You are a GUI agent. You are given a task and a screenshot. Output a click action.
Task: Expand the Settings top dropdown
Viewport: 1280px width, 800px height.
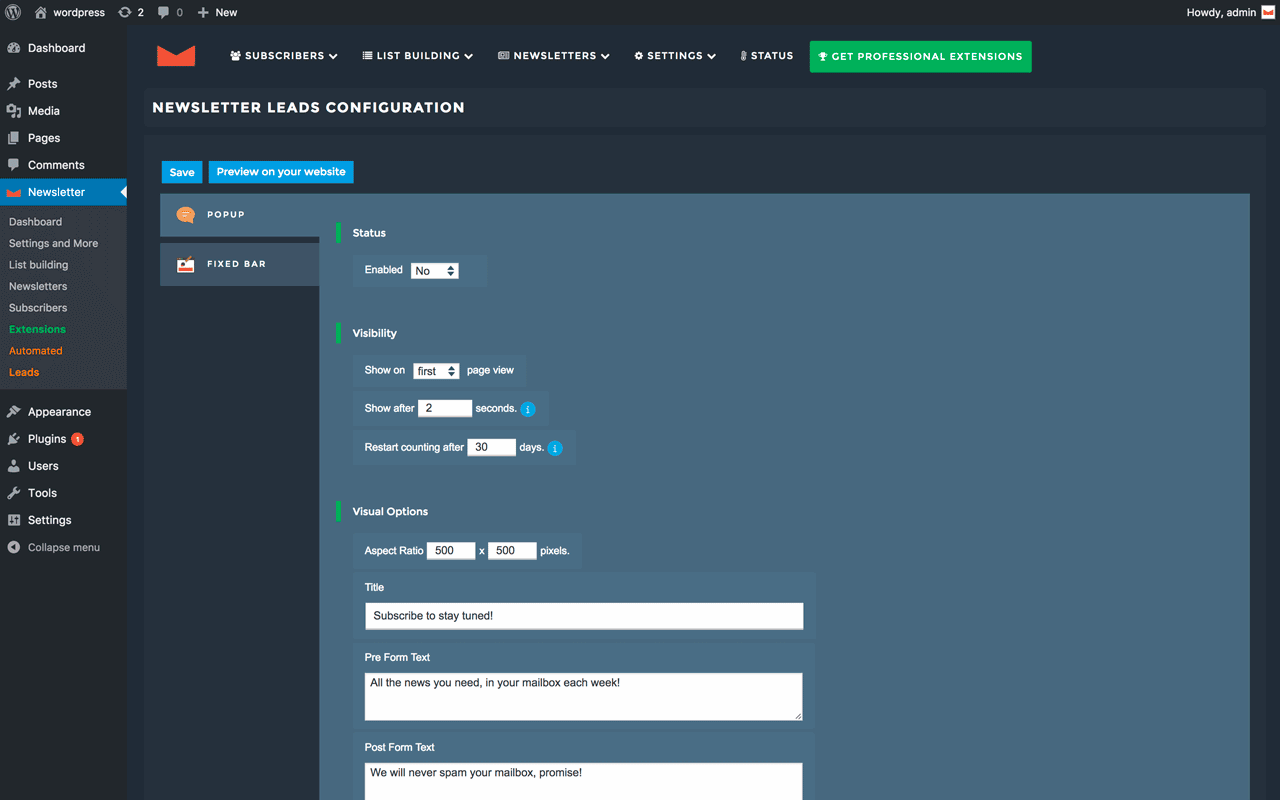pos(675,56)
